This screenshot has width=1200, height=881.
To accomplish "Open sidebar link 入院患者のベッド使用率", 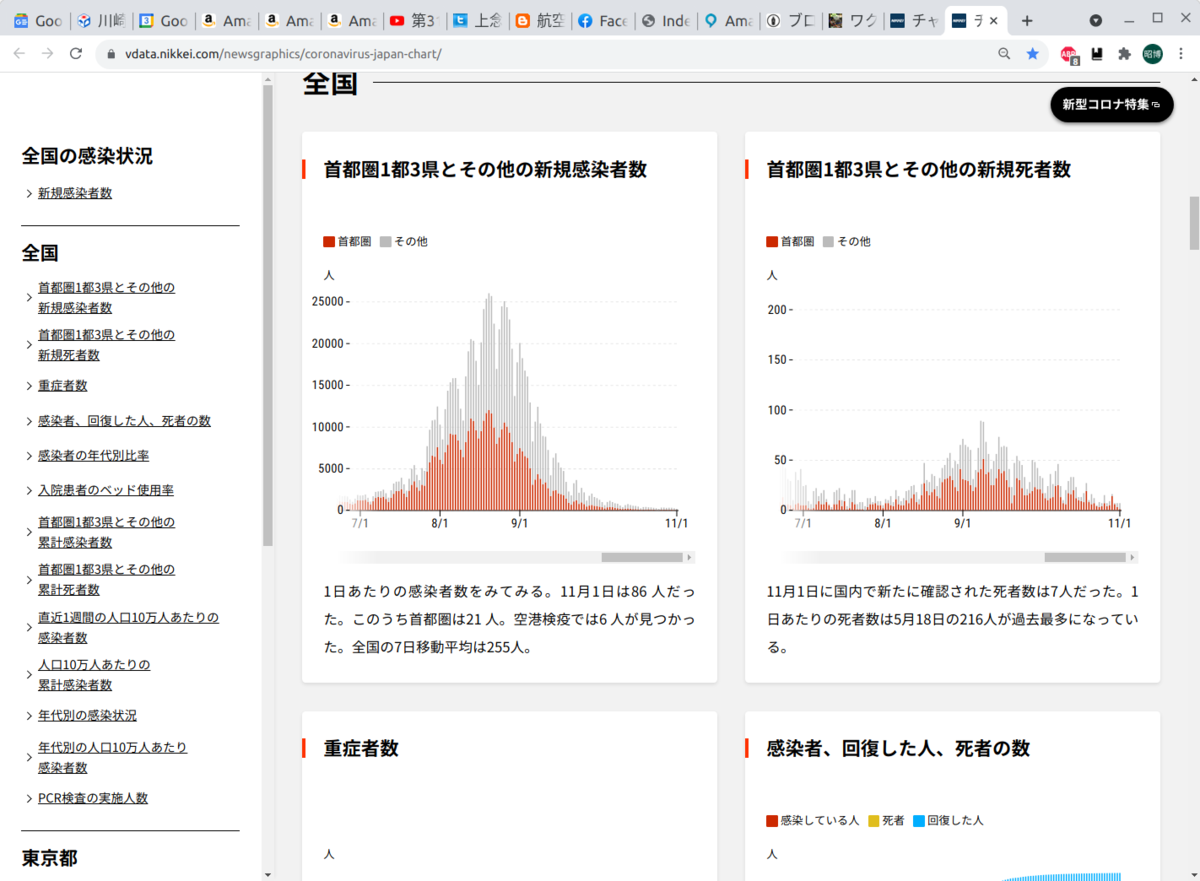I will click(106, 490).
